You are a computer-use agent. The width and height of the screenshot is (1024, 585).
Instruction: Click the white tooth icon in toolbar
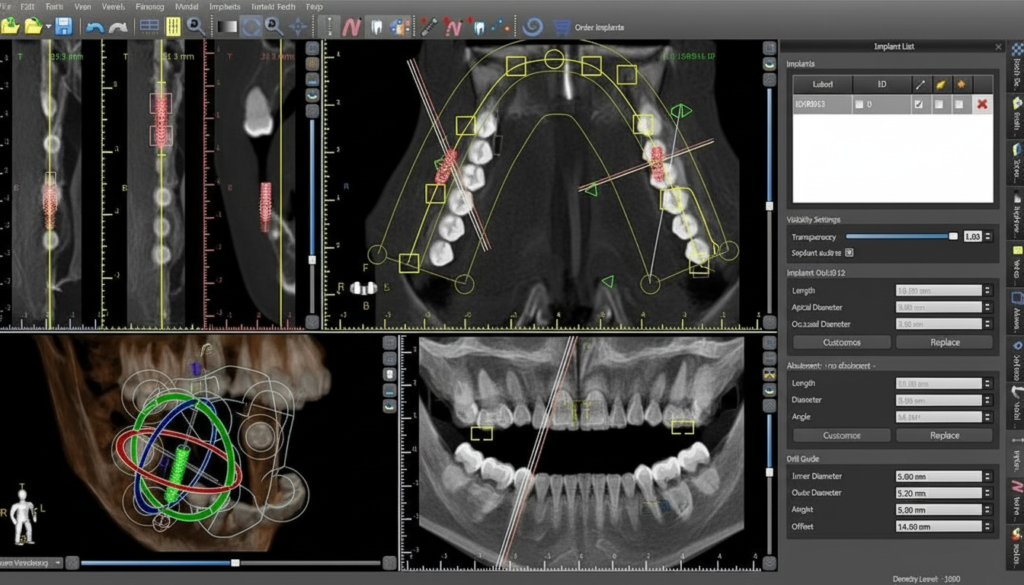click(377, 27)
